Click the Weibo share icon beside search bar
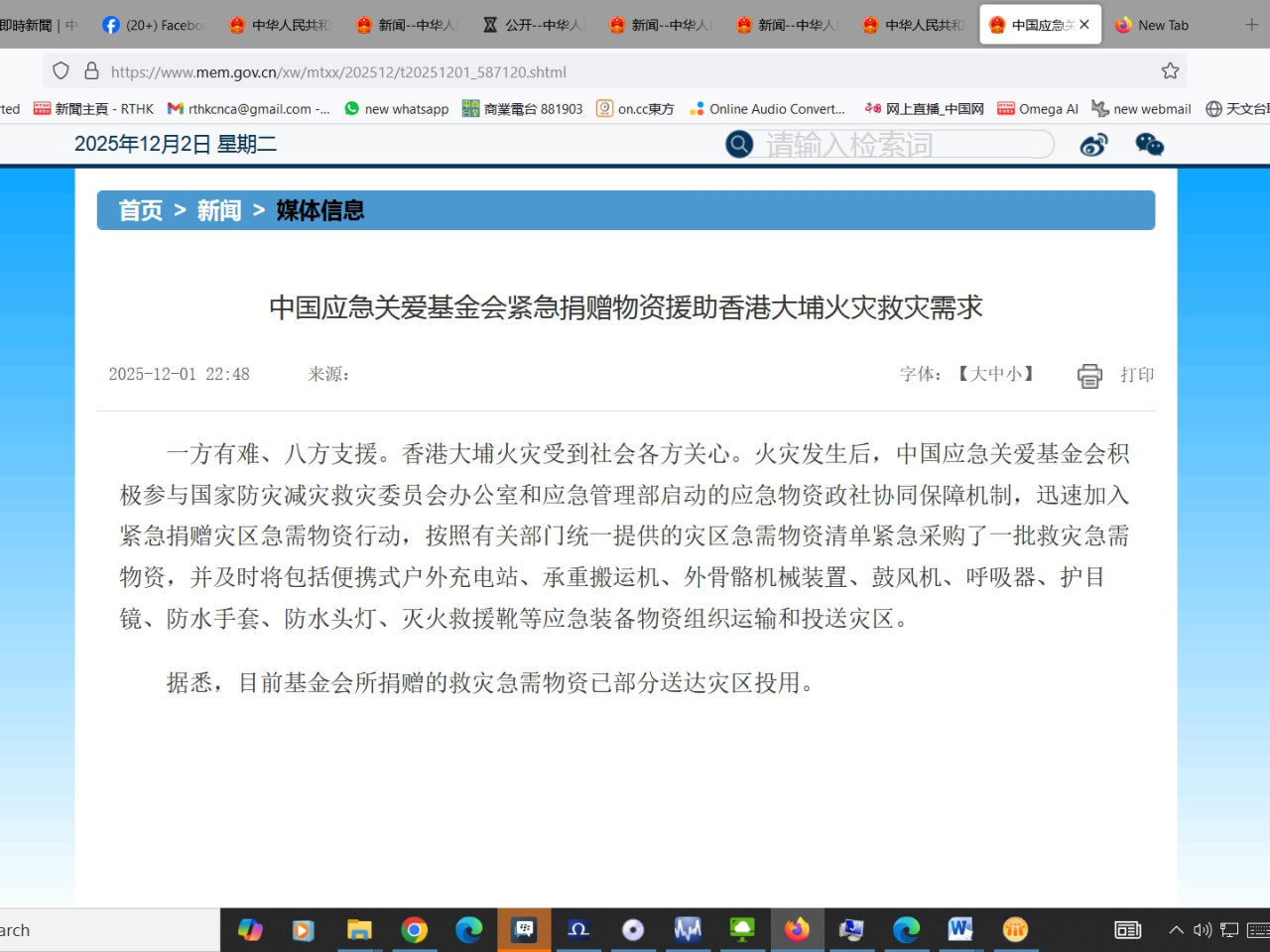 point(1093,144)
